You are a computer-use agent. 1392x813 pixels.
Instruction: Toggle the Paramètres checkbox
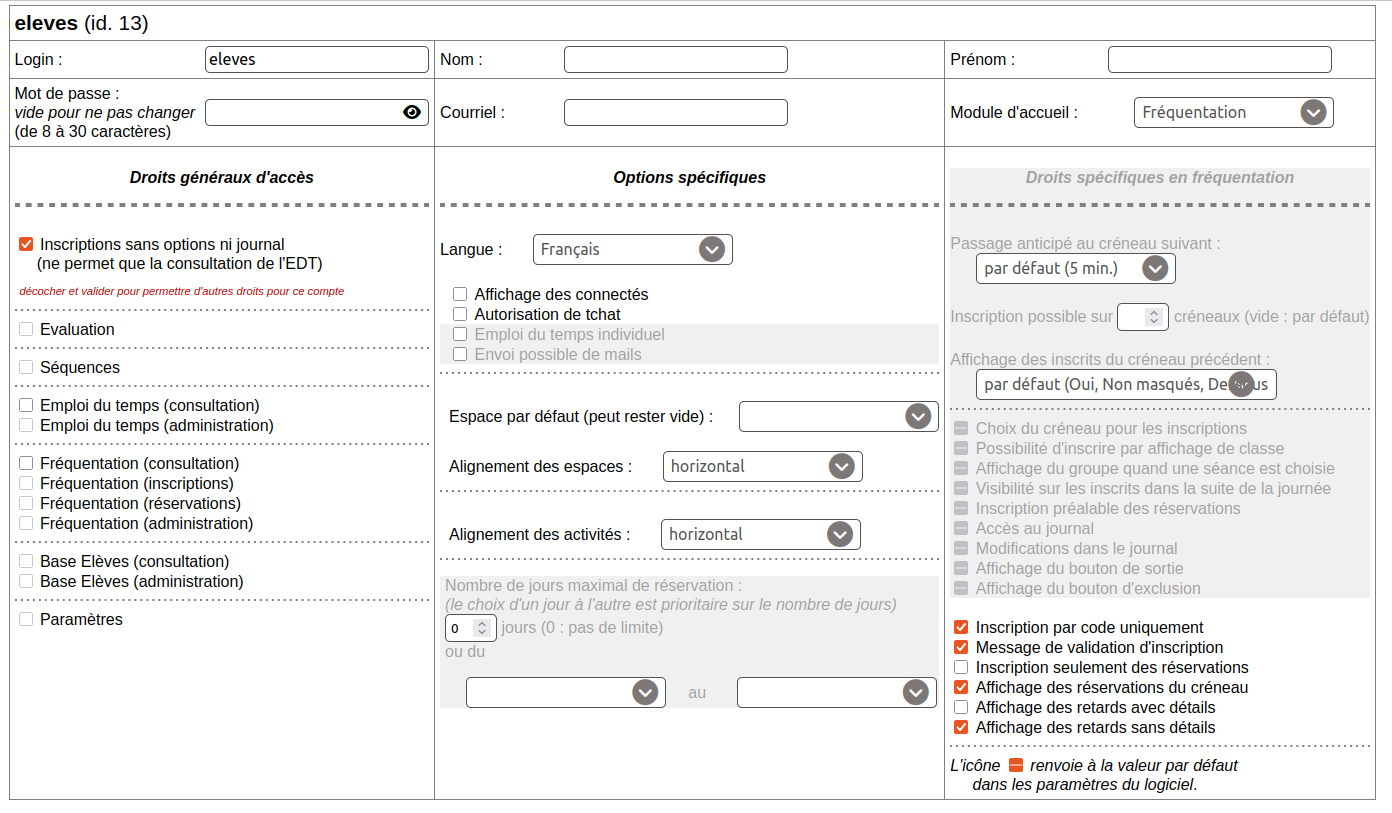pos(26,619)
